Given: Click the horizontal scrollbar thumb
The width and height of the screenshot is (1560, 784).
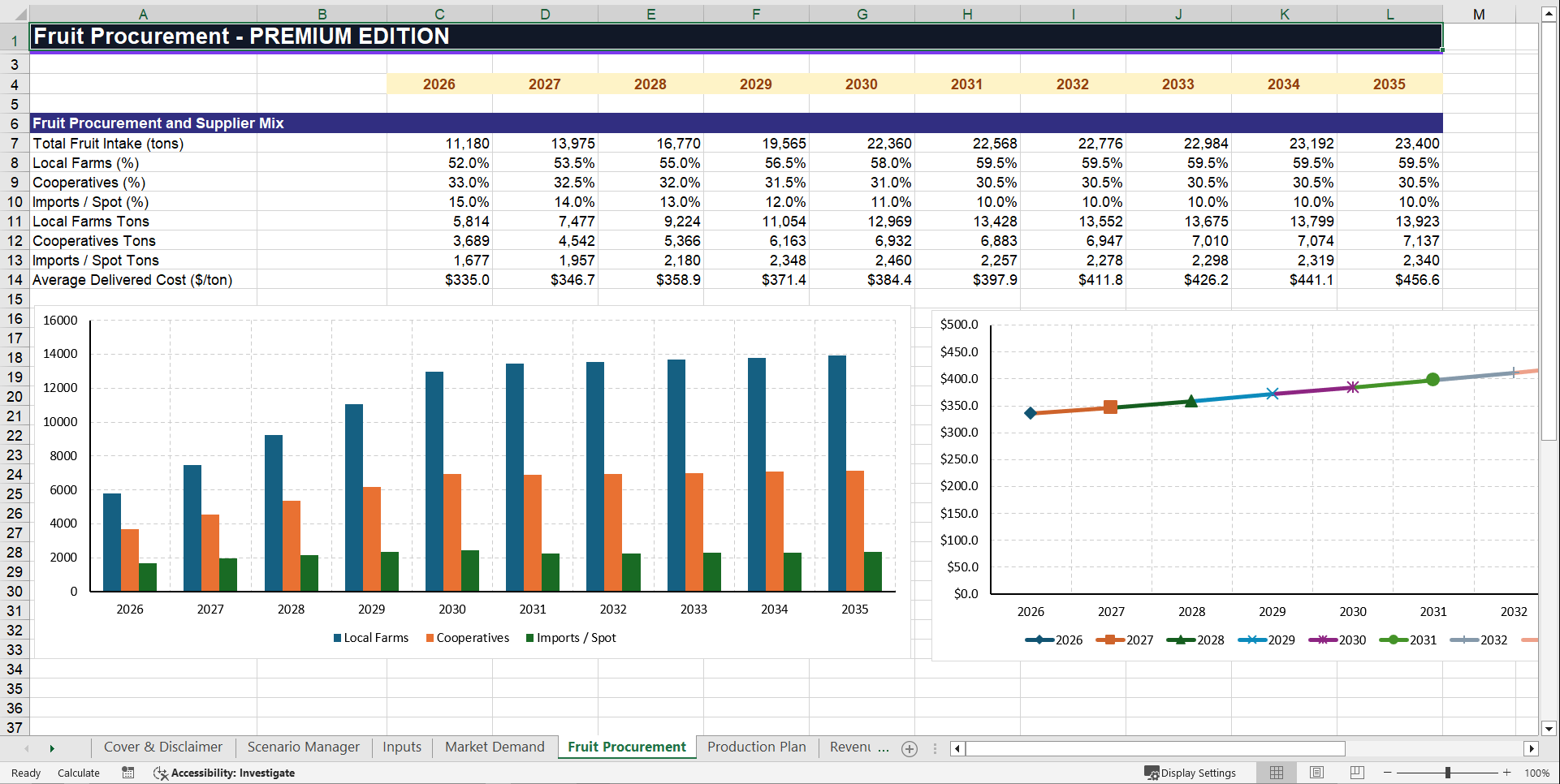Looking at the screenshot, I should (1155, 749).
